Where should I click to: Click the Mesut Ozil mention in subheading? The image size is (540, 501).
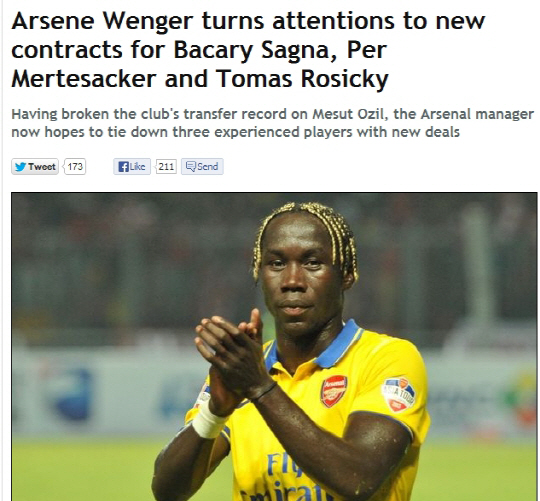click(347, 114)
